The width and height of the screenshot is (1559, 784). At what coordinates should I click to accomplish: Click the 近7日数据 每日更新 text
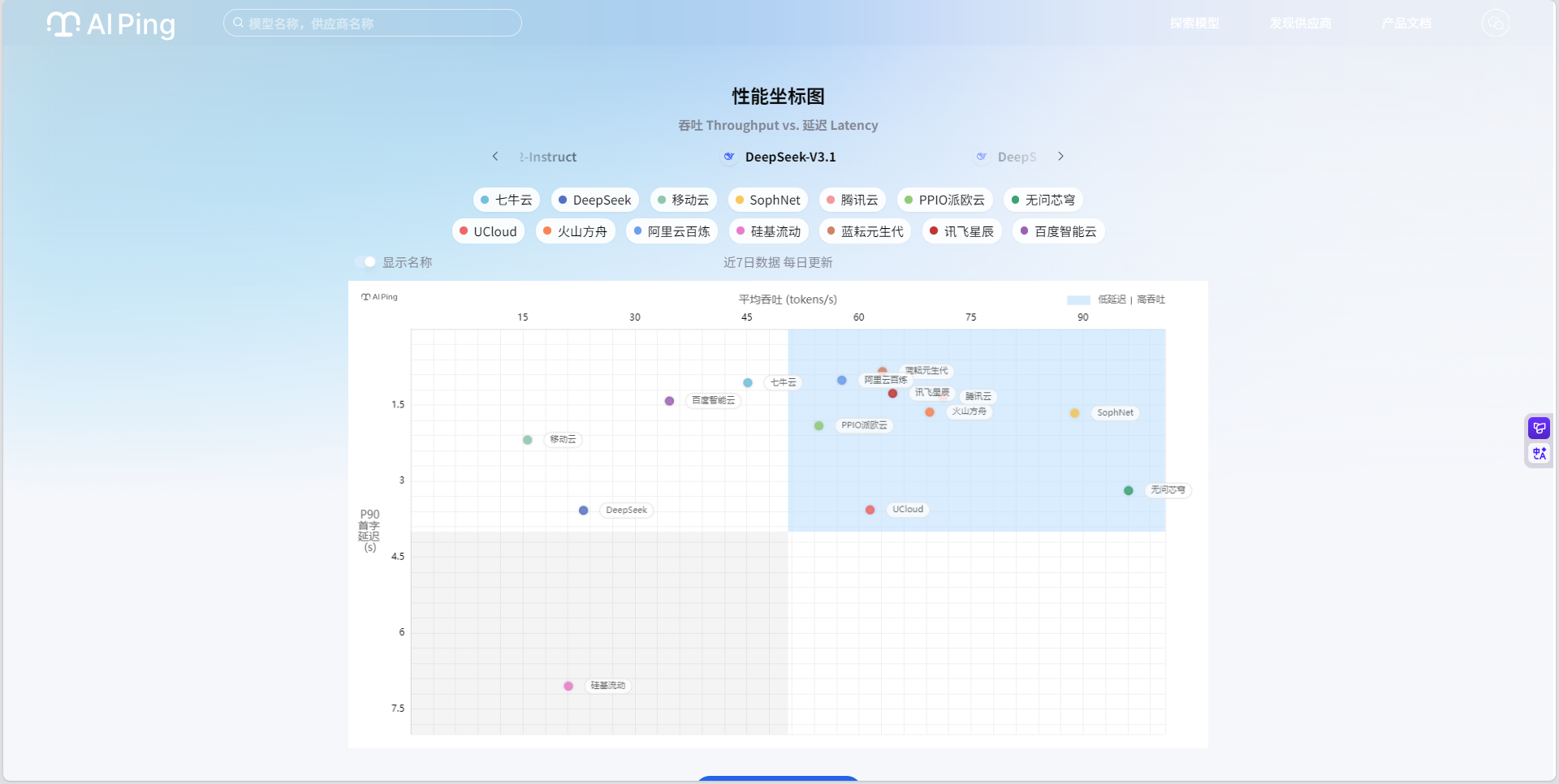pos(778,262)
